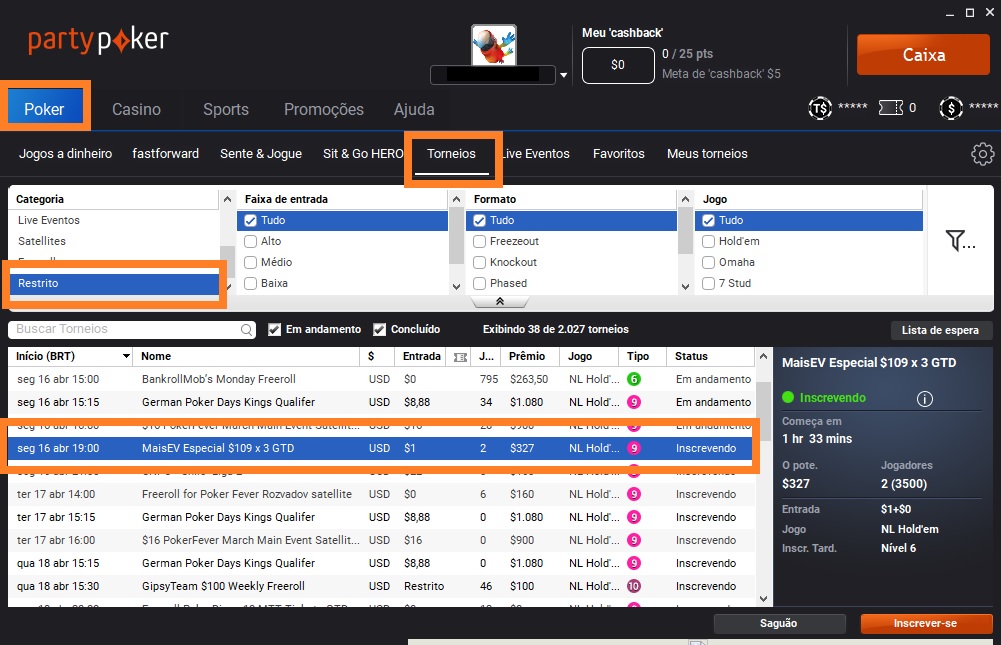
Task: Open the Sente & Jogue tab
Action: (x=261, y=154)
